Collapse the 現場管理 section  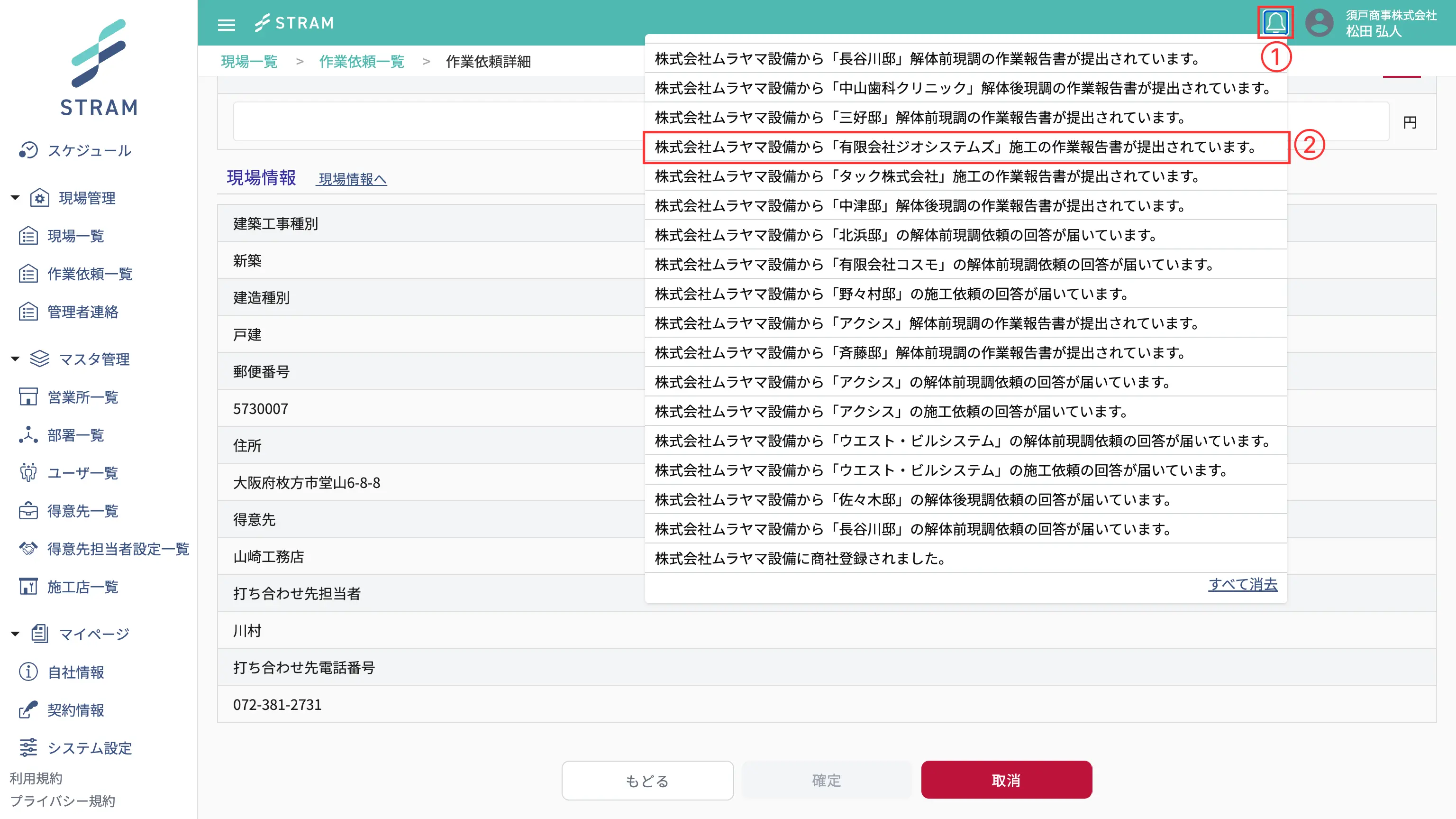pos(14,197)
